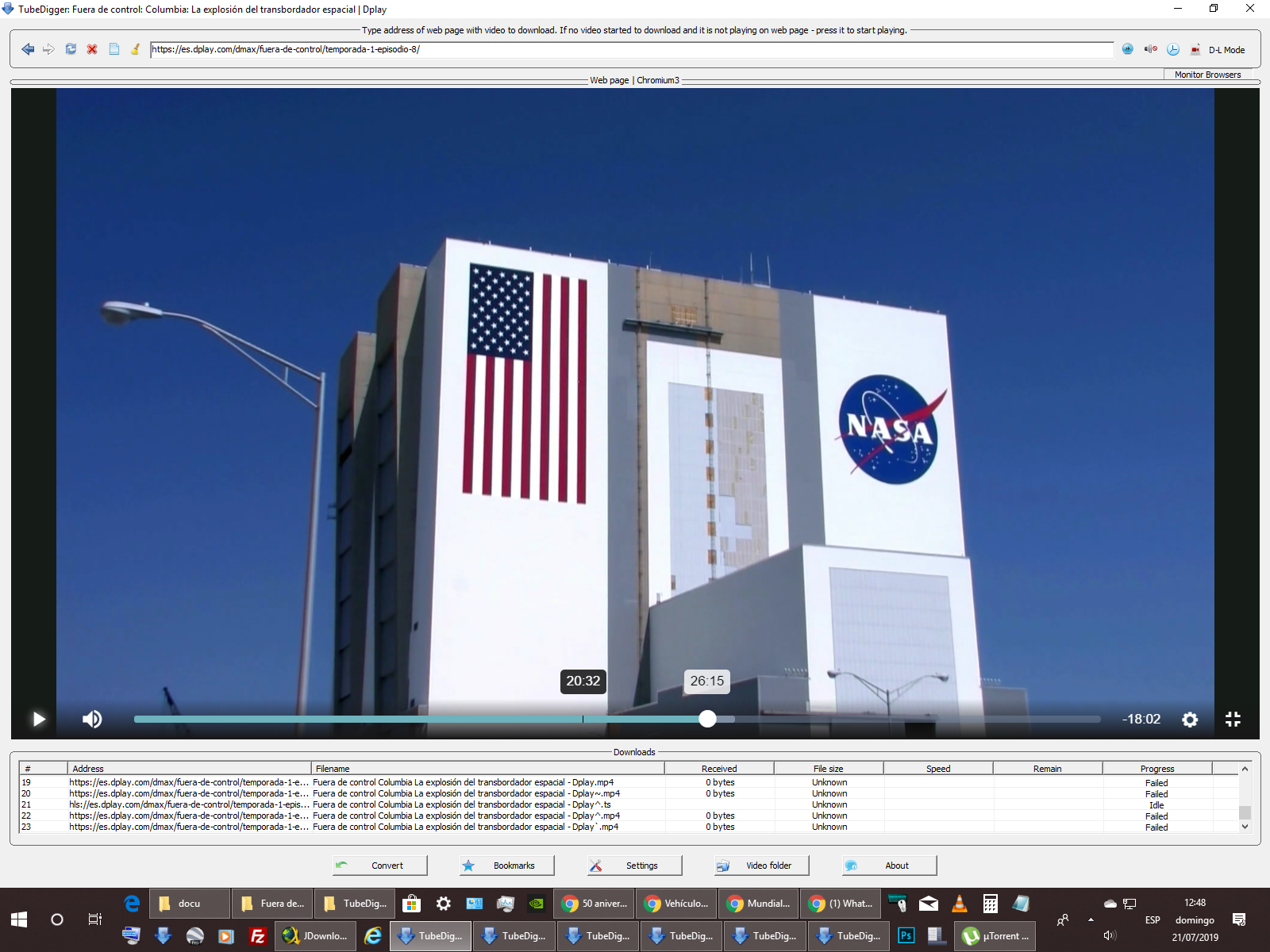Show hidden system tray icons
Viewport: 1270px width, 952px height.
pos(1091,919)
